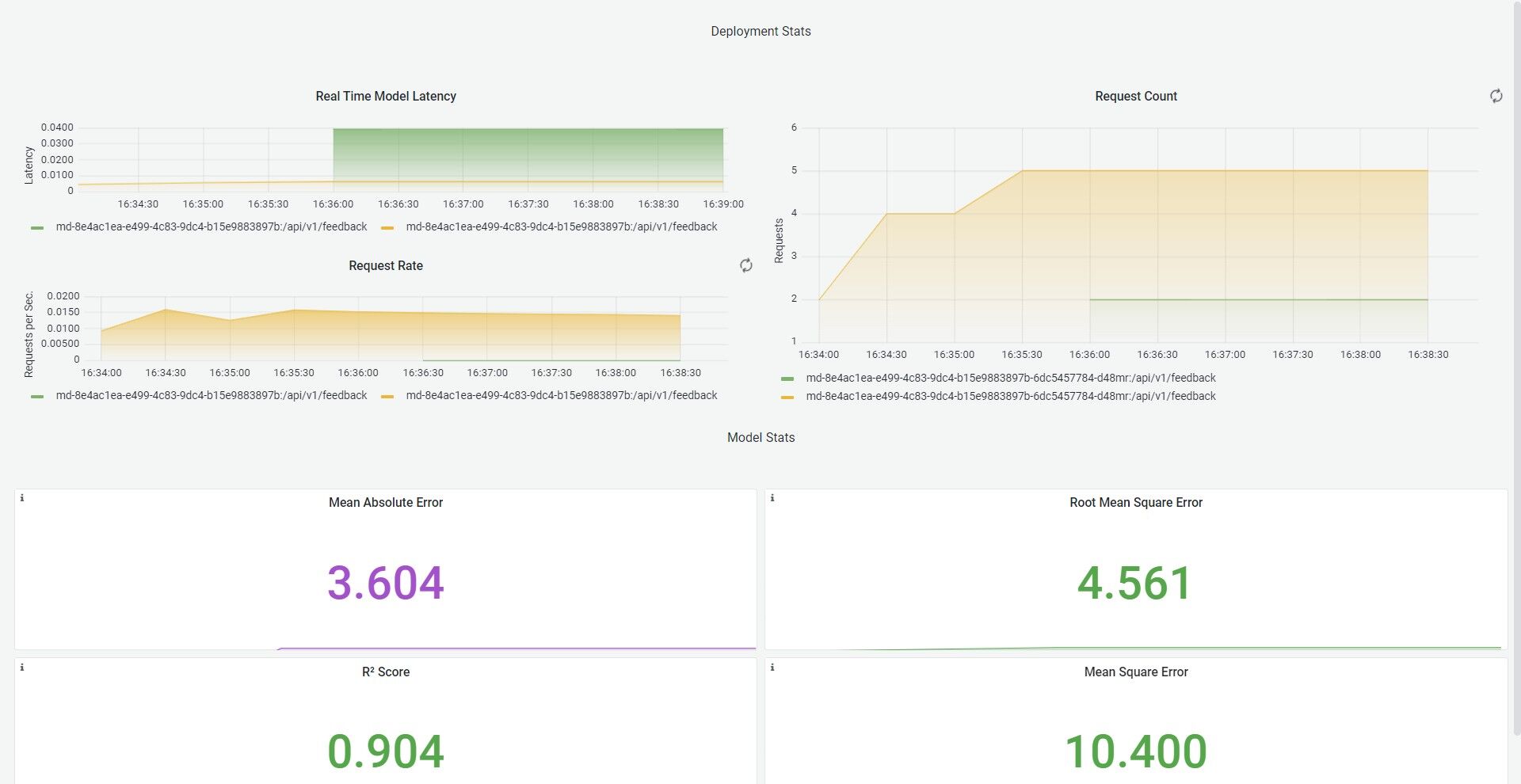Open the Mean Absolute Error panel title
The width and height of the screenshot is (1521, 784).
point(386,502)
